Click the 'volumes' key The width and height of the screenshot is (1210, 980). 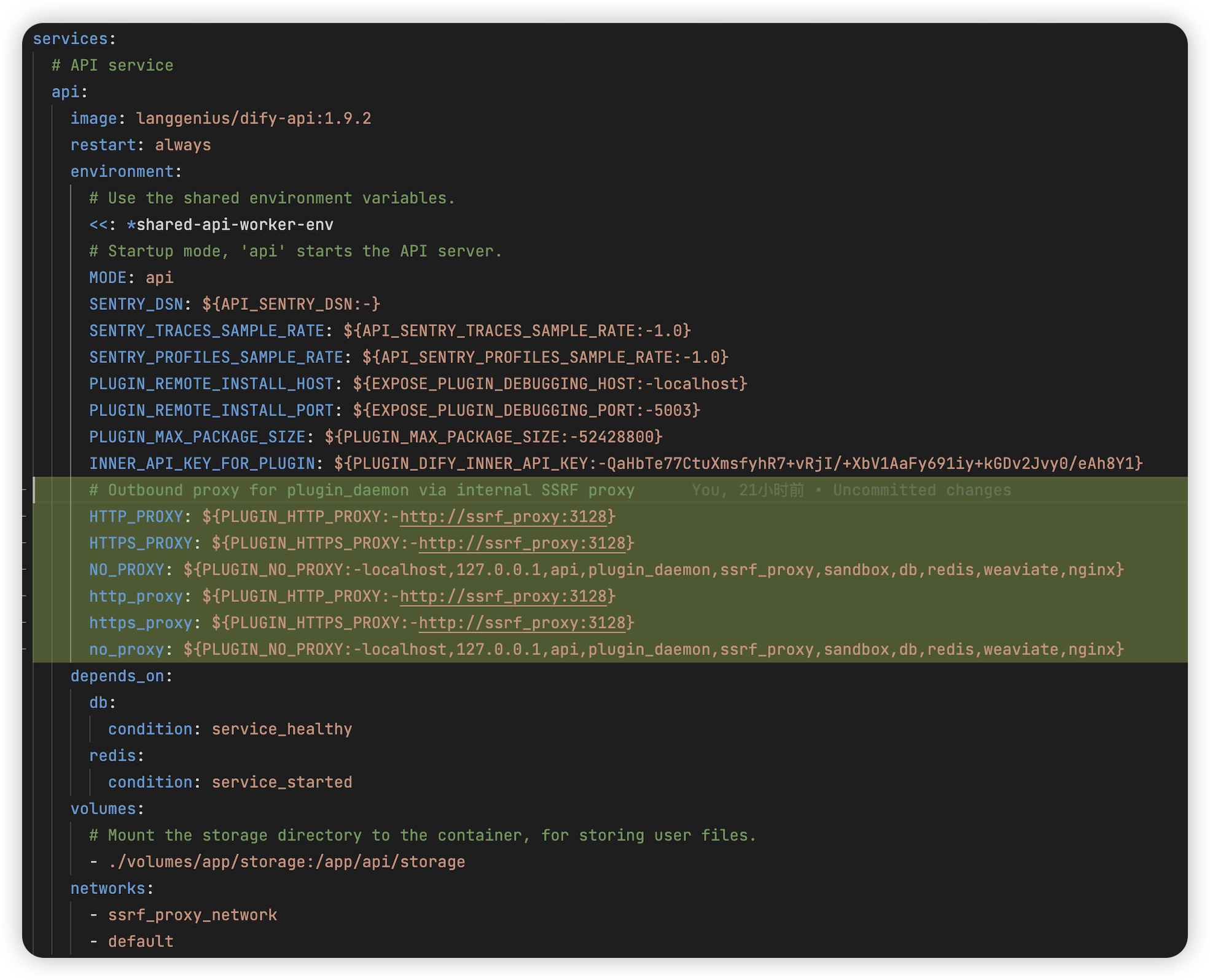103,809
